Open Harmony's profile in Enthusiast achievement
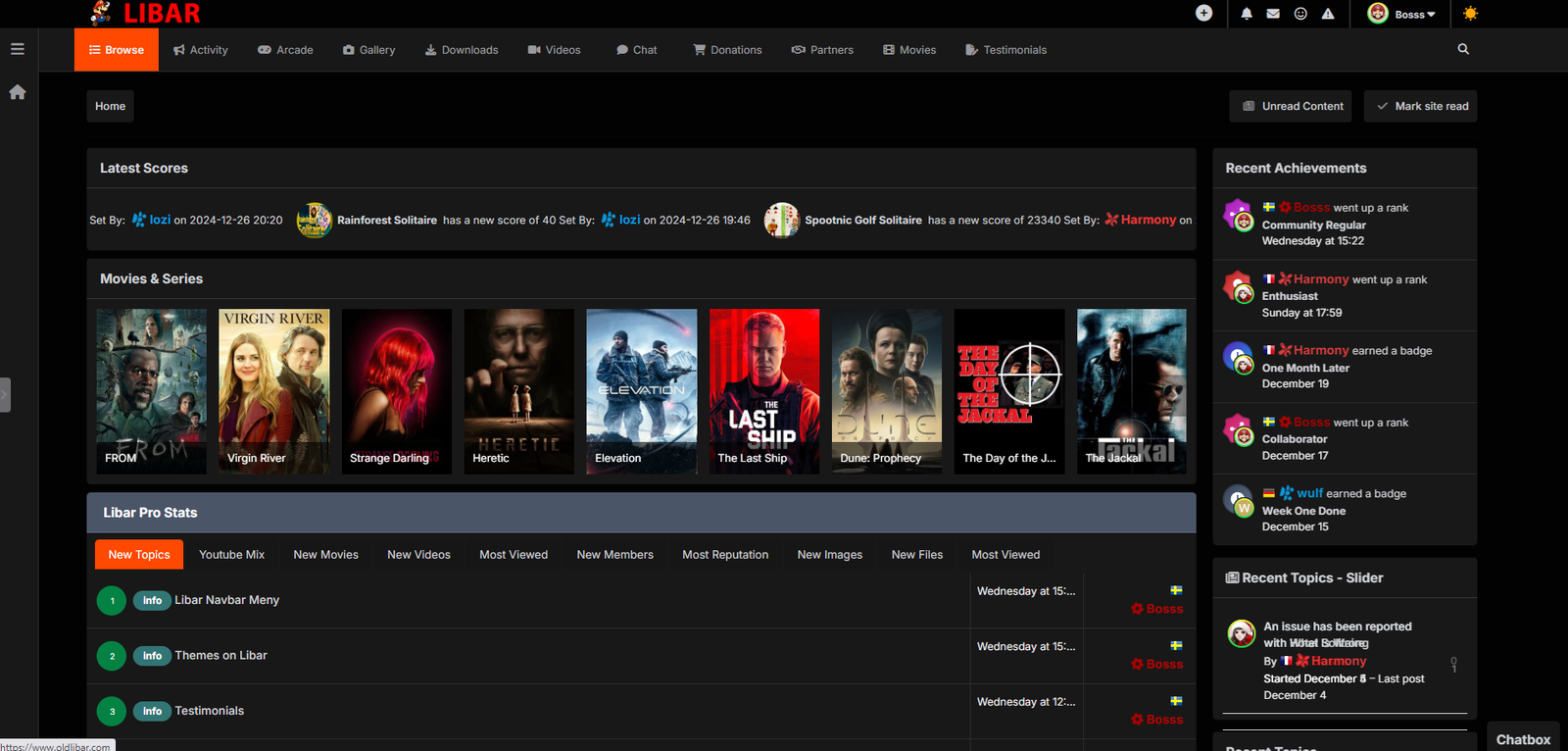The width and height of the screenshot is (1568, 751). 1321,279
